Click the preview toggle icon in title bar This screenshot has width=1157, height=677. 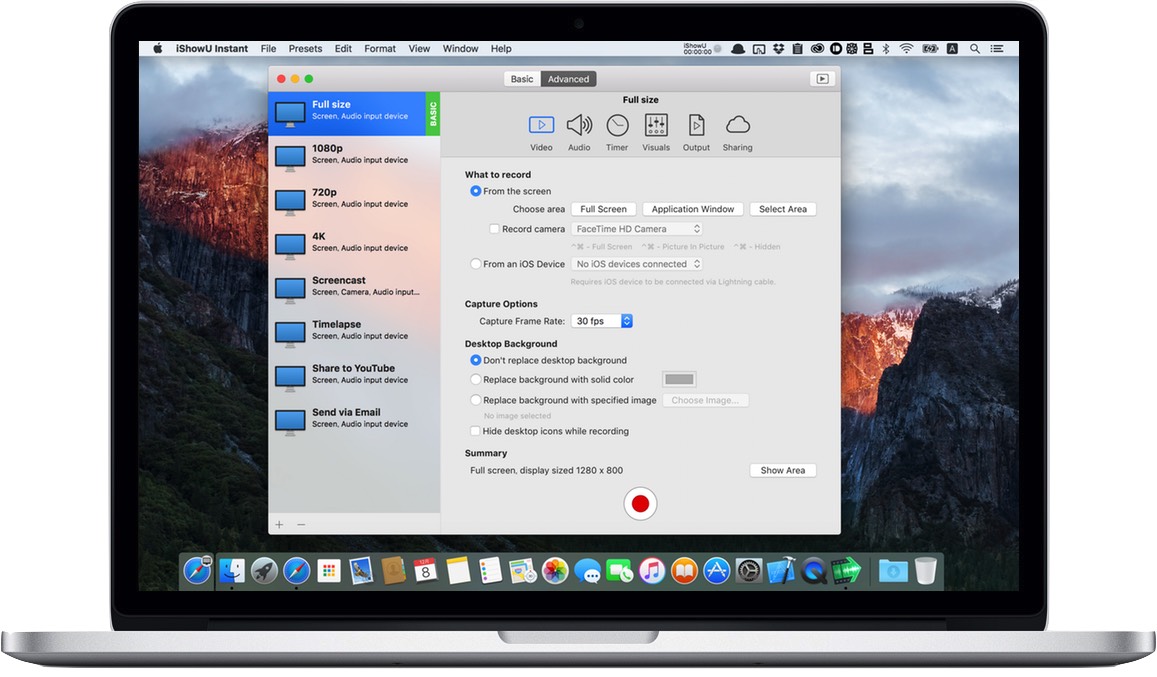[822, 79]
